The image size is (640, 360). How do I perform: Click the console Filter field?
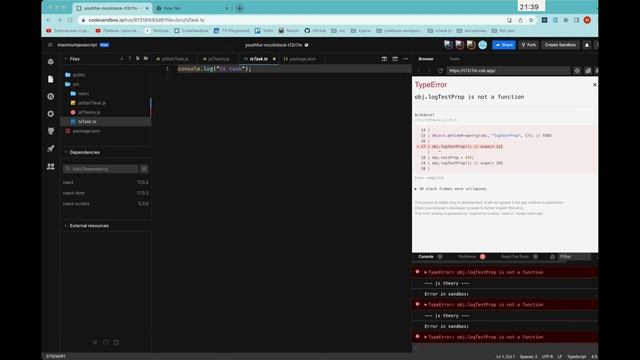click(x=574, y=257)
